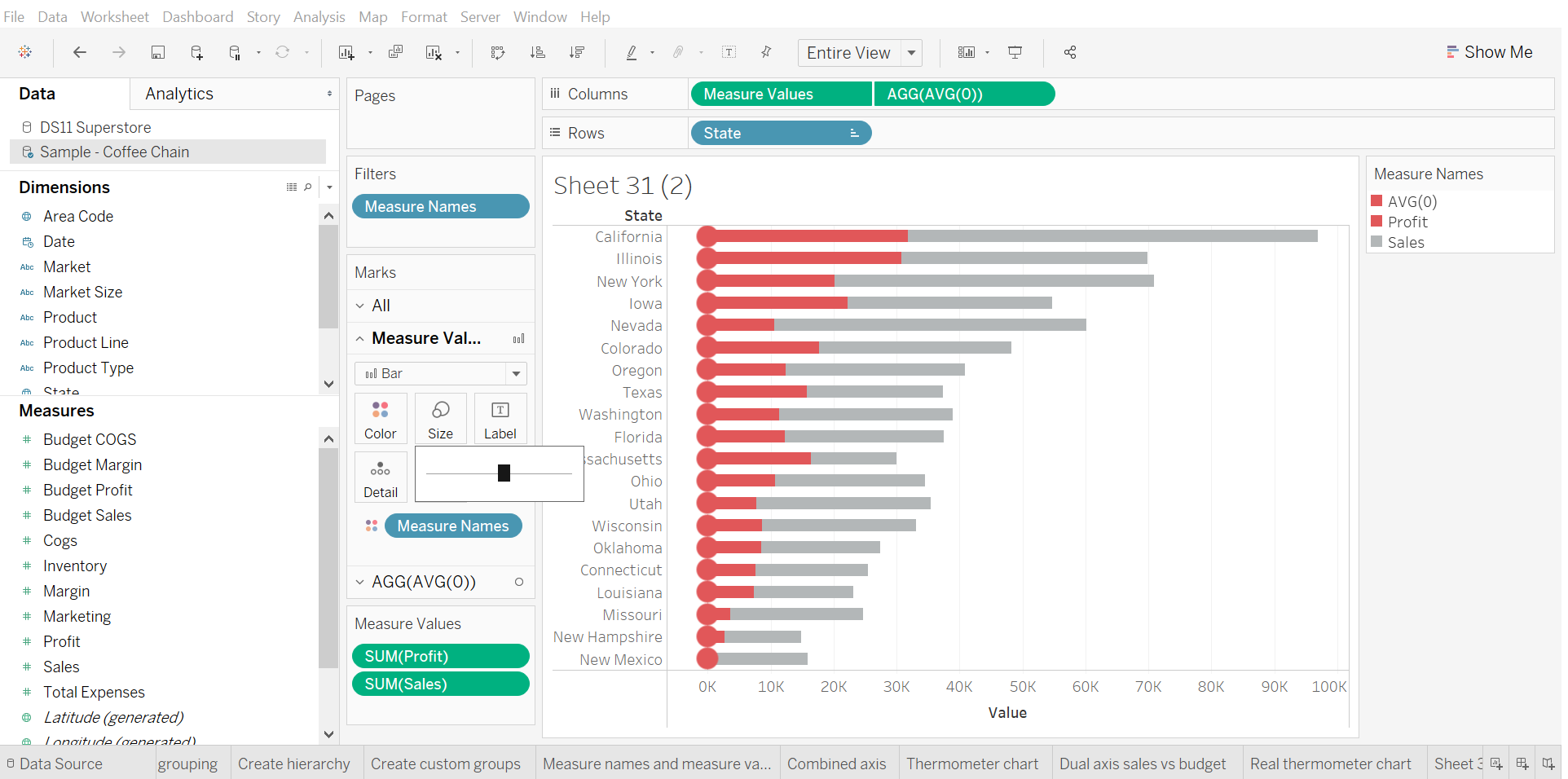The height and width of the screenshot is (779, 1568).
Task: Select the Sample - Coffee Chain data source
Action: coord(114,152)
